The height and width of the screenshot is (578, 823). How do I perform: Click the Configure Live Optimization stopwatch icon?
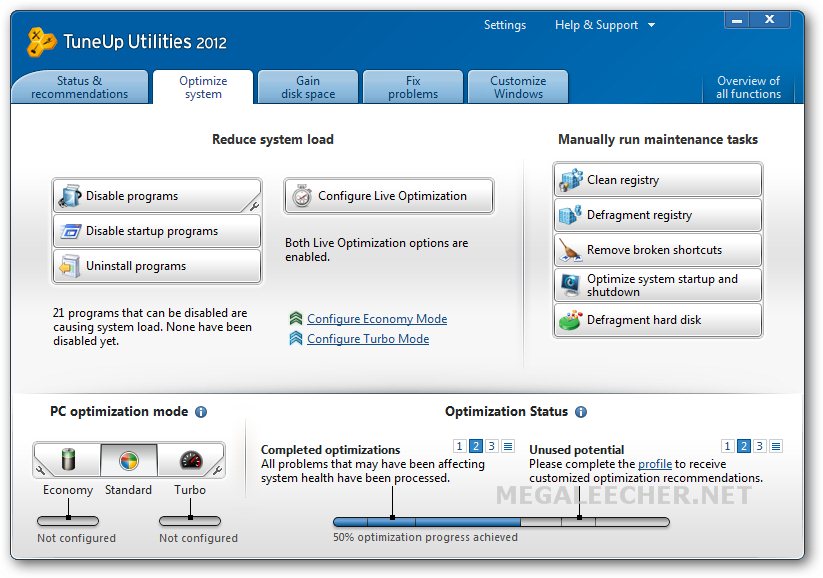click(x=302, y=197)
